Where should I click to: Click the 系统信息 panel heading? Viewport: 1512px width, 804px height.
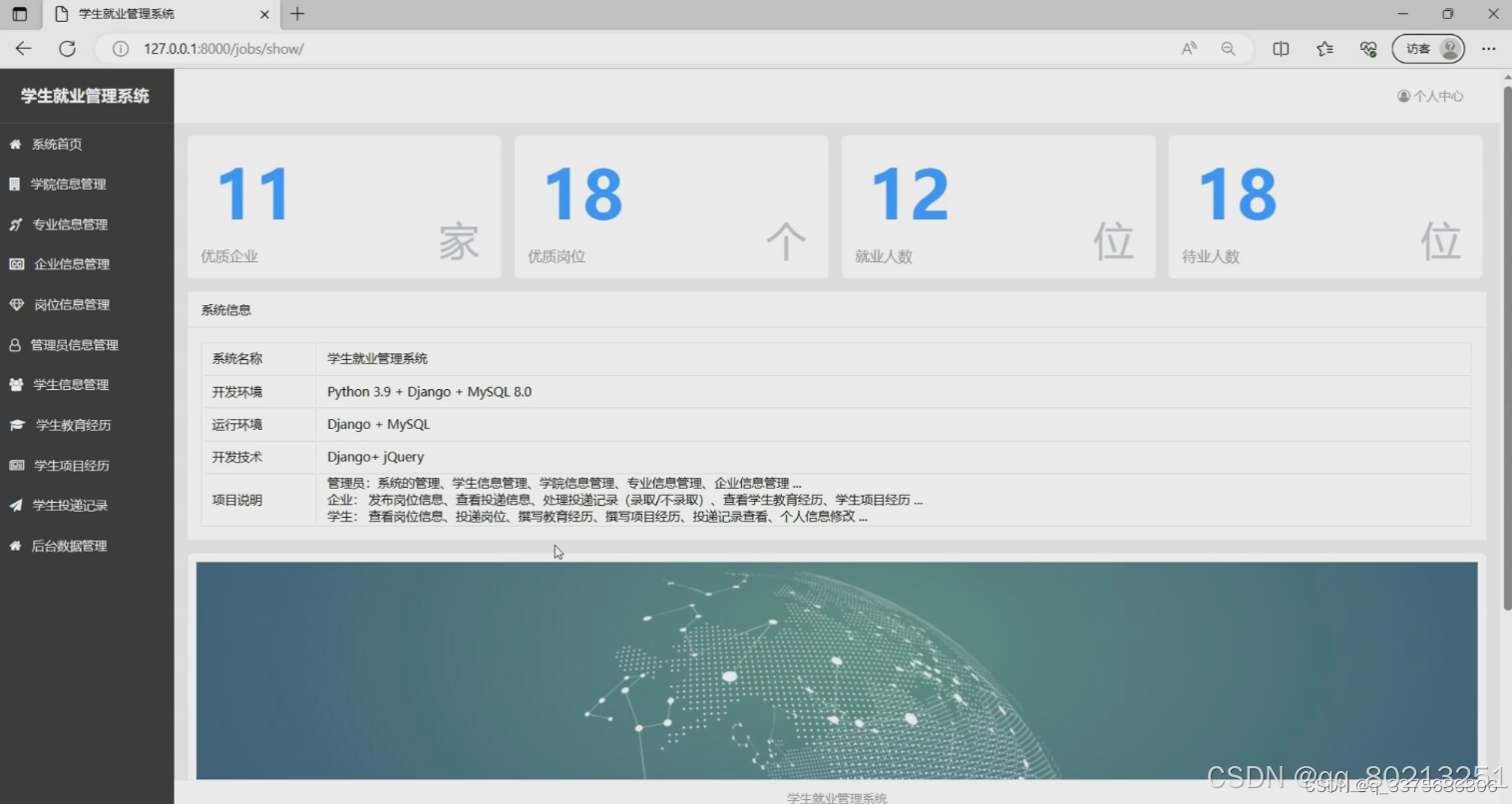click(226, 310)
